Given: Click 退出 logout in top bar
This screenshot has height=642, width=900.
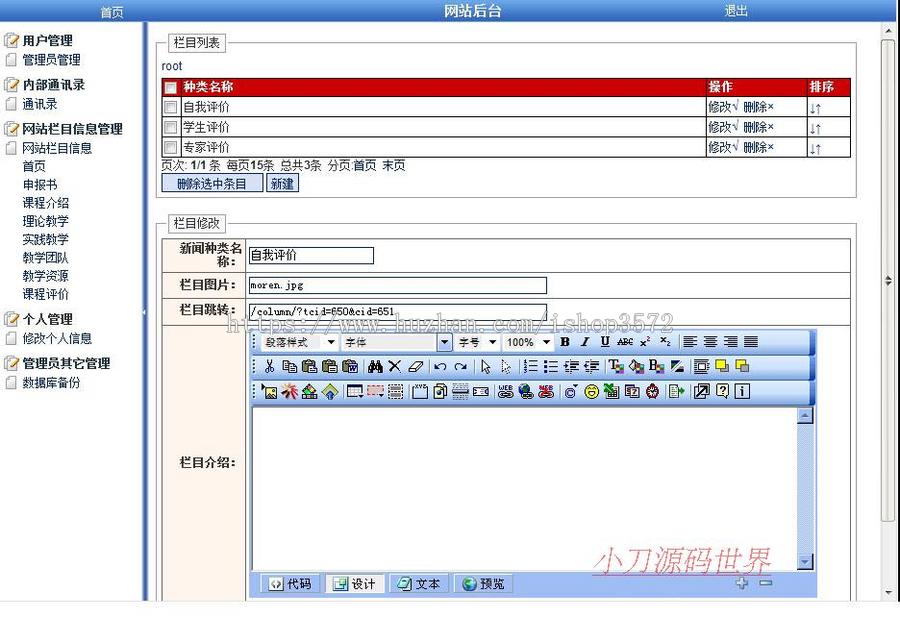Looking at the screenshot, I should [736, 11].
